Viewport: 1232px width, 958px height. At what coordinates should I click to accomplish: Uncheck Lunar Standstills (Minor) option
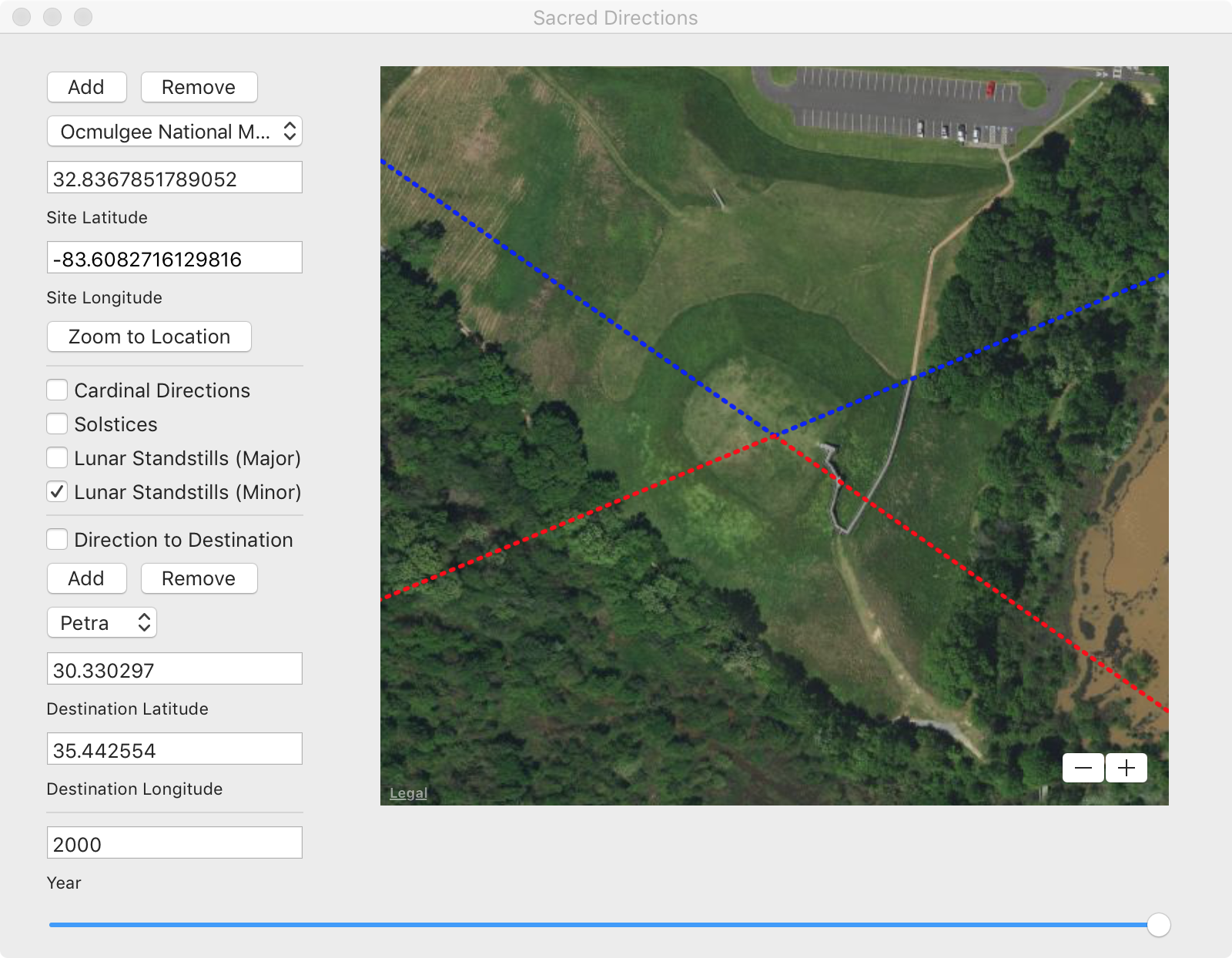tap(57, 492)
